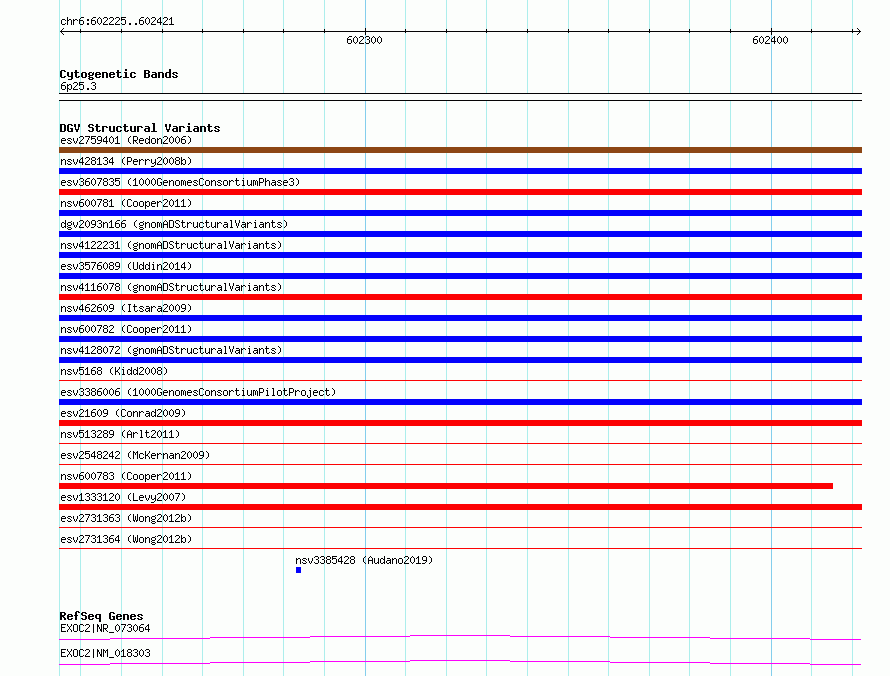
Task: Open dgv2093n166 (gnomADStructuralVariants) entry
Action: click(x=174, y=224)
